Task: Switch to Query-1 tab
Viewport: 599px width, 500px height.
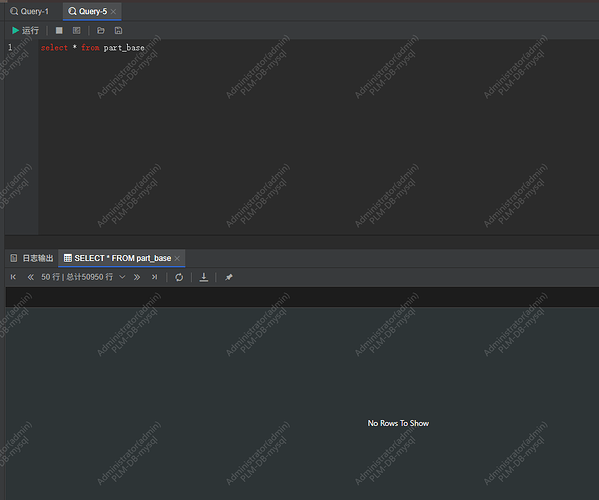Action: pyautogui.click(x=30, y=11)
